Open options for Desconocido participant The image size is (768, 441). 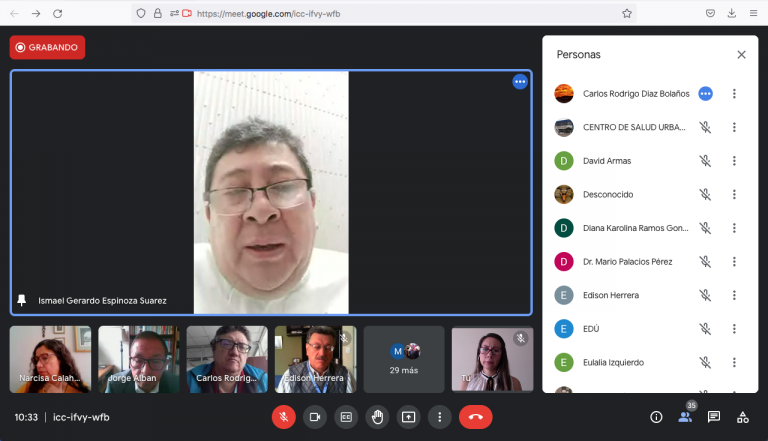[x=734, y=195]
